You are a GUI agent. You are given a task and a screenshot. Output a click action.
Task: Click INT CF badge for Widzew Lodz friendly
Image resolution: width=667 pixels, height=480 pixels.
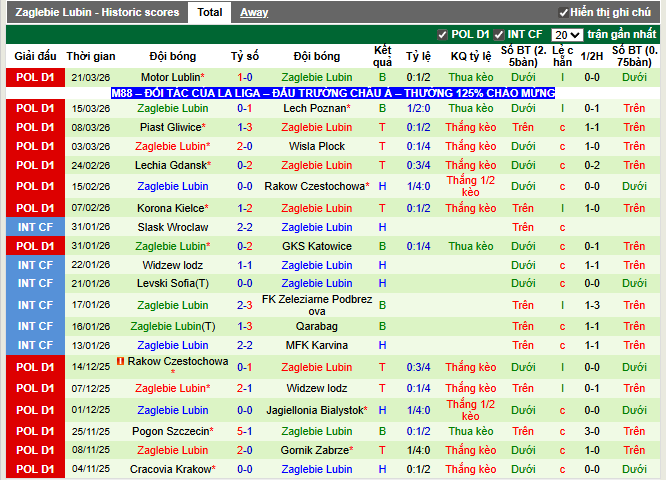click(35, 265)
